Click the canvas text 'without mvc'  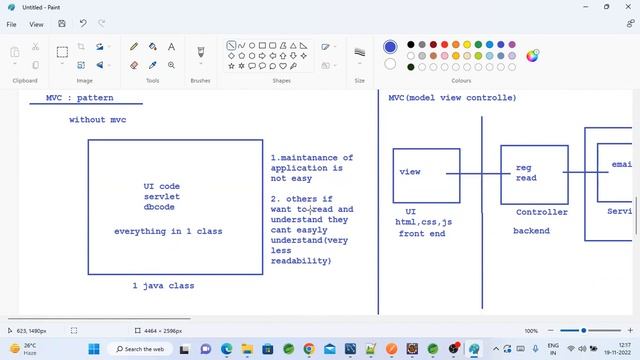click(x=98, y=120)
